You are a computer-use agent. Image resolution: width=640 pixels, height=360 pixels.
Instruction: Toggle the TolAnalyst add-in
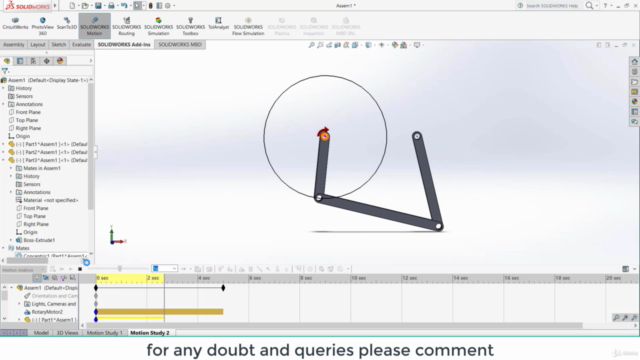[x=218, y=24]
